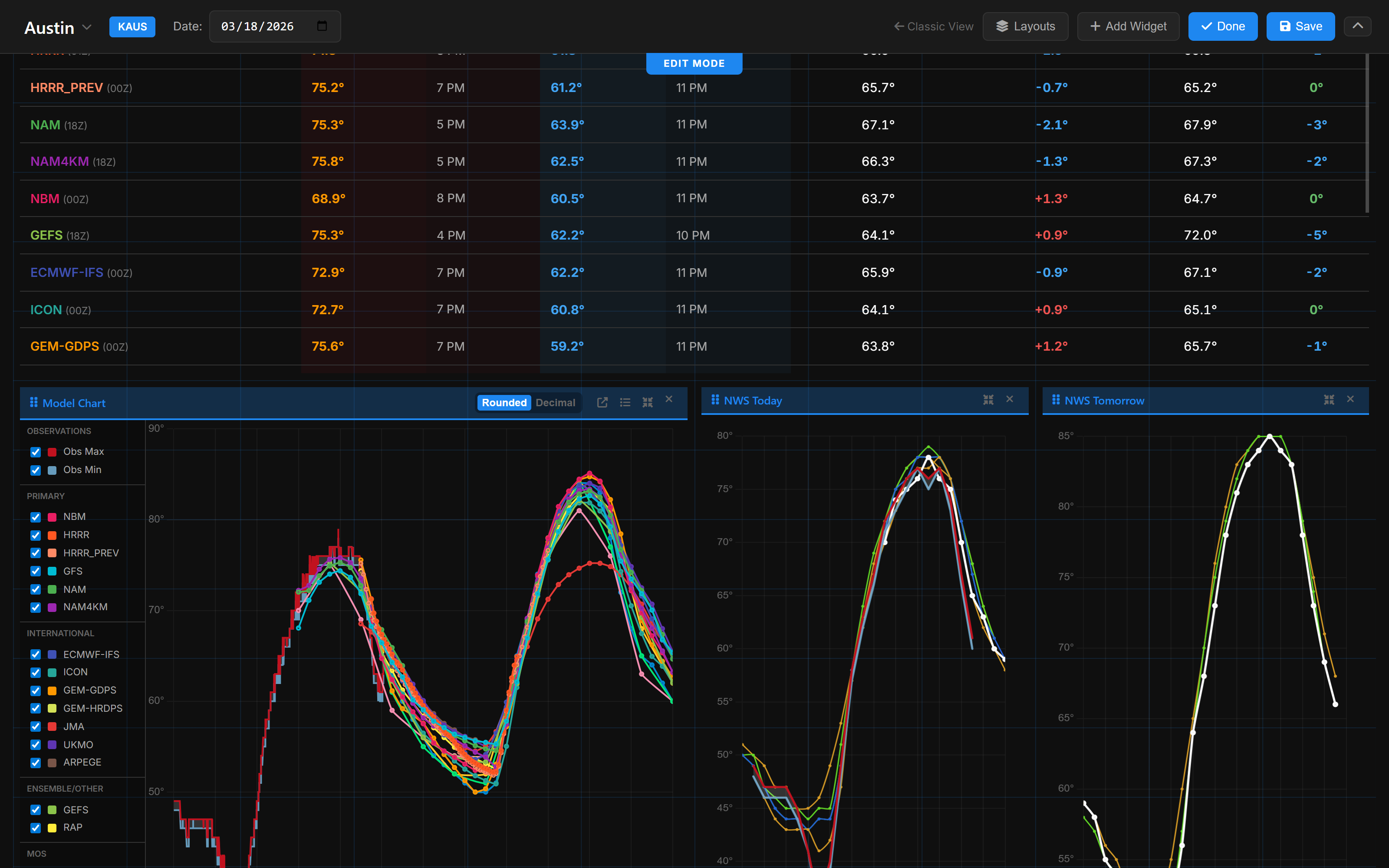Collapse the top toolbar with the chevron
1389x868 pixels.
pos(1358,26)
